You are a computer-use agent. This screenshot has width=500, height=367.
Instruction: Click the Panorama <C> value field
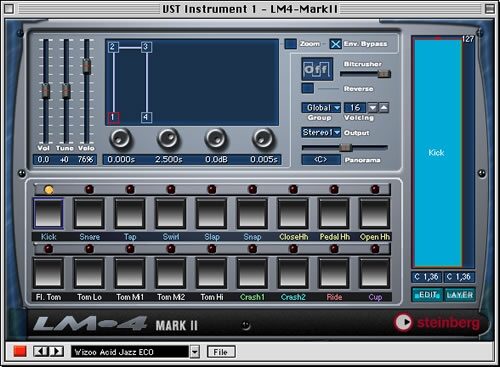tap(321, 160)
